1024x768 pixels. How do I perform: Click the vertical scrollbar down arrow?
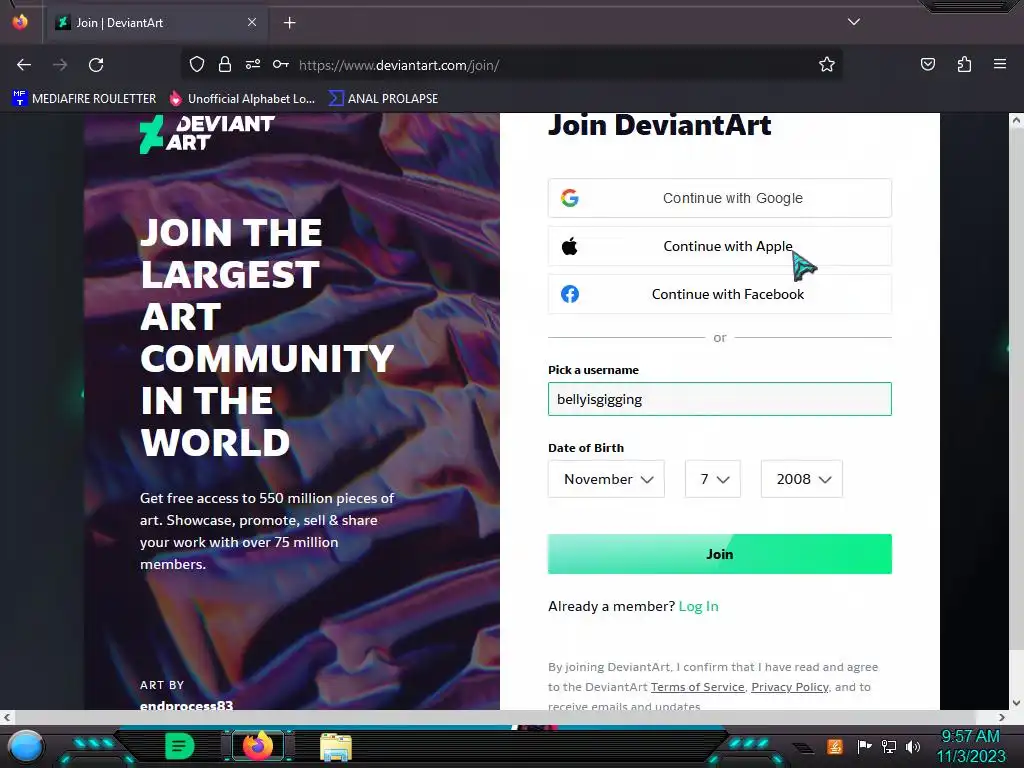1016,703
